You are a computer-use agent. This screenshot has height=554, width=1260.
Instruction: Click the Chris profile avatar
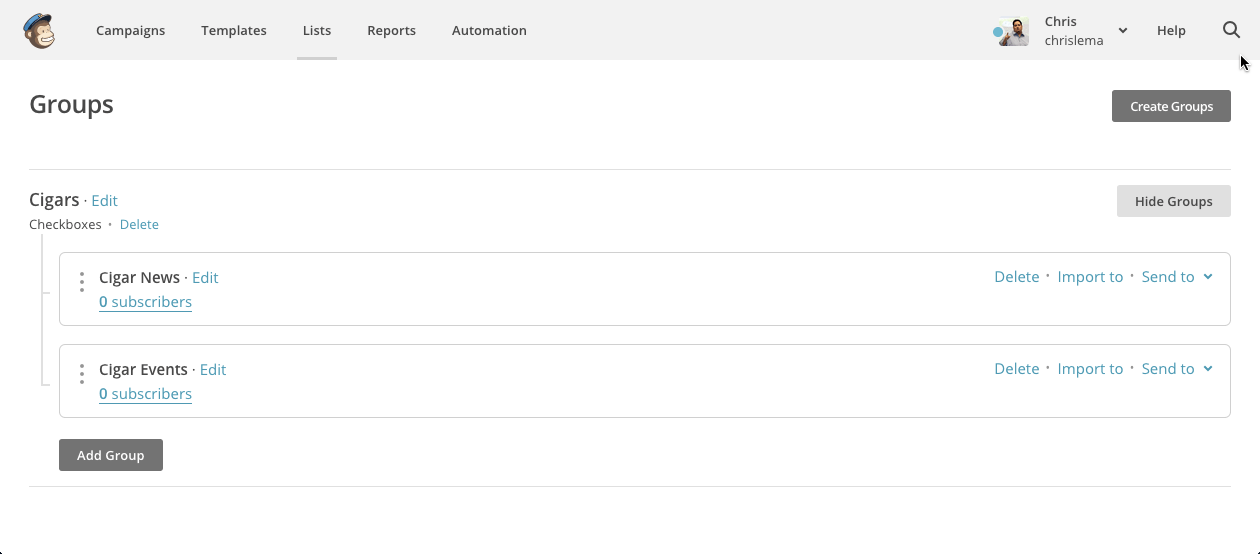(1014, 31)
